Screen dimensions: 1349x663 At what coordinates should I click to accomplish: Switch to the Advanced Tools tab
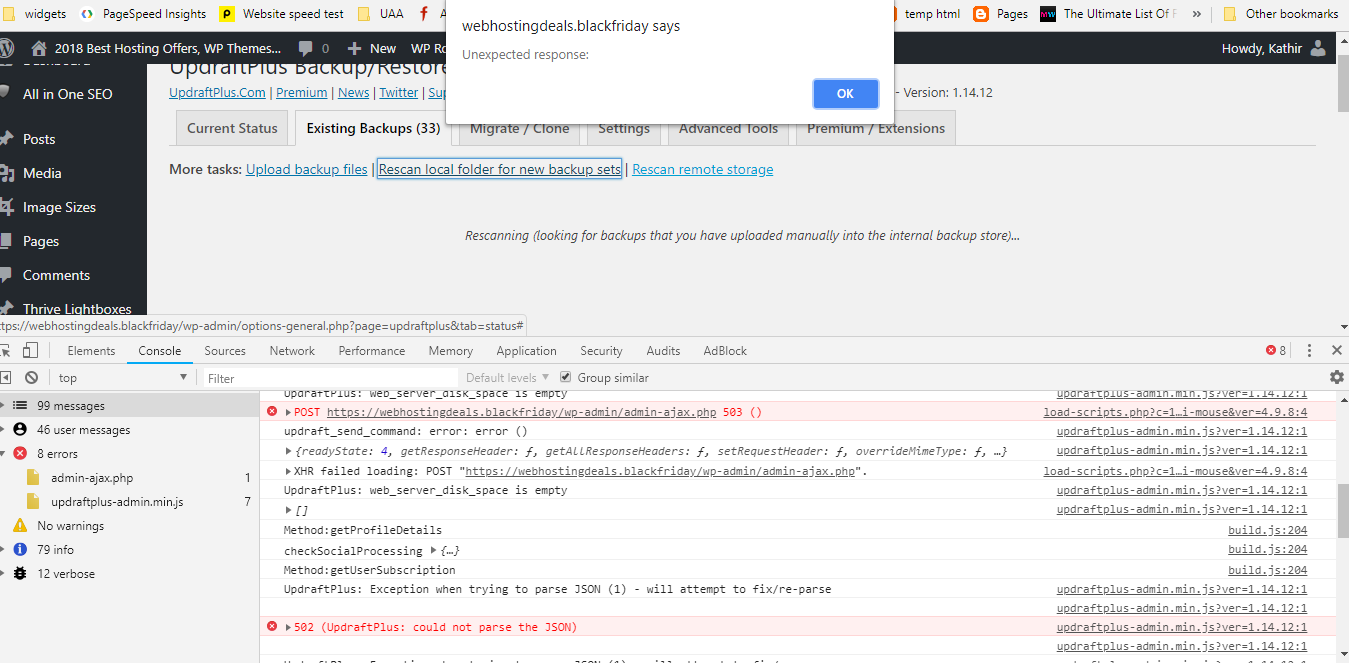point(728,128)
